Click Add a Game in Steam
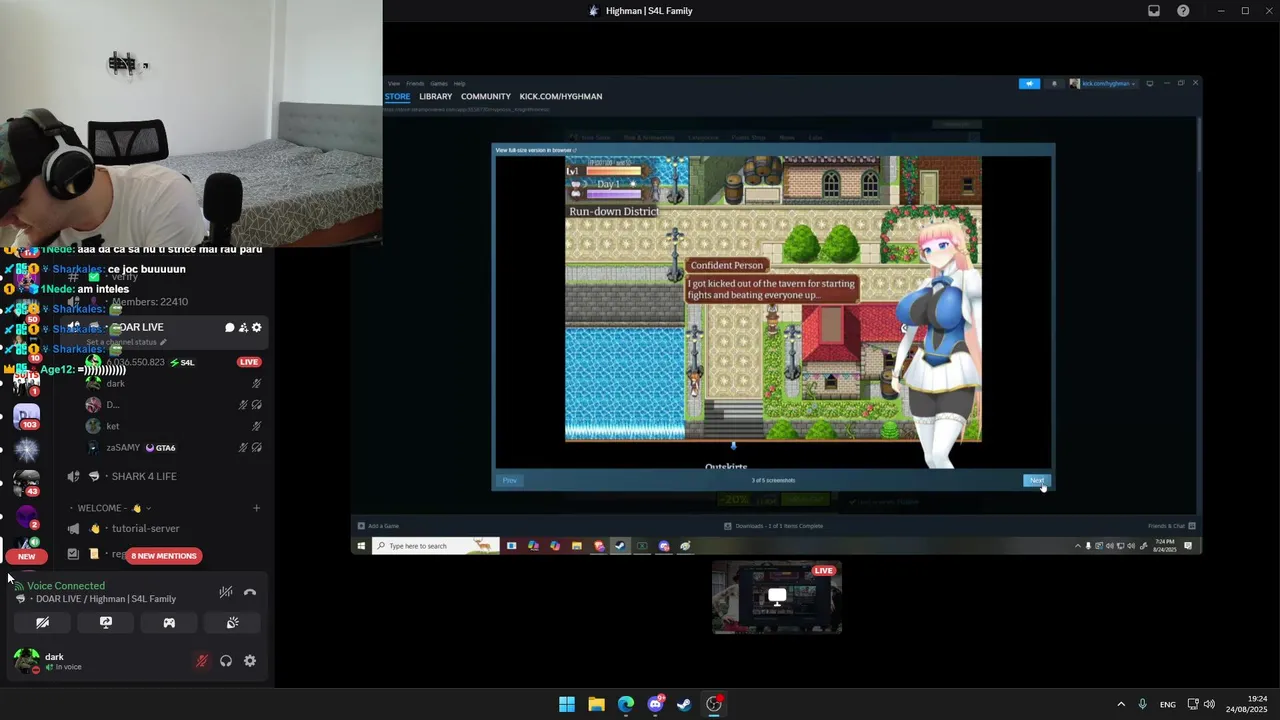1280x720 pixels. pyautogui.click(x=379, y=526)
